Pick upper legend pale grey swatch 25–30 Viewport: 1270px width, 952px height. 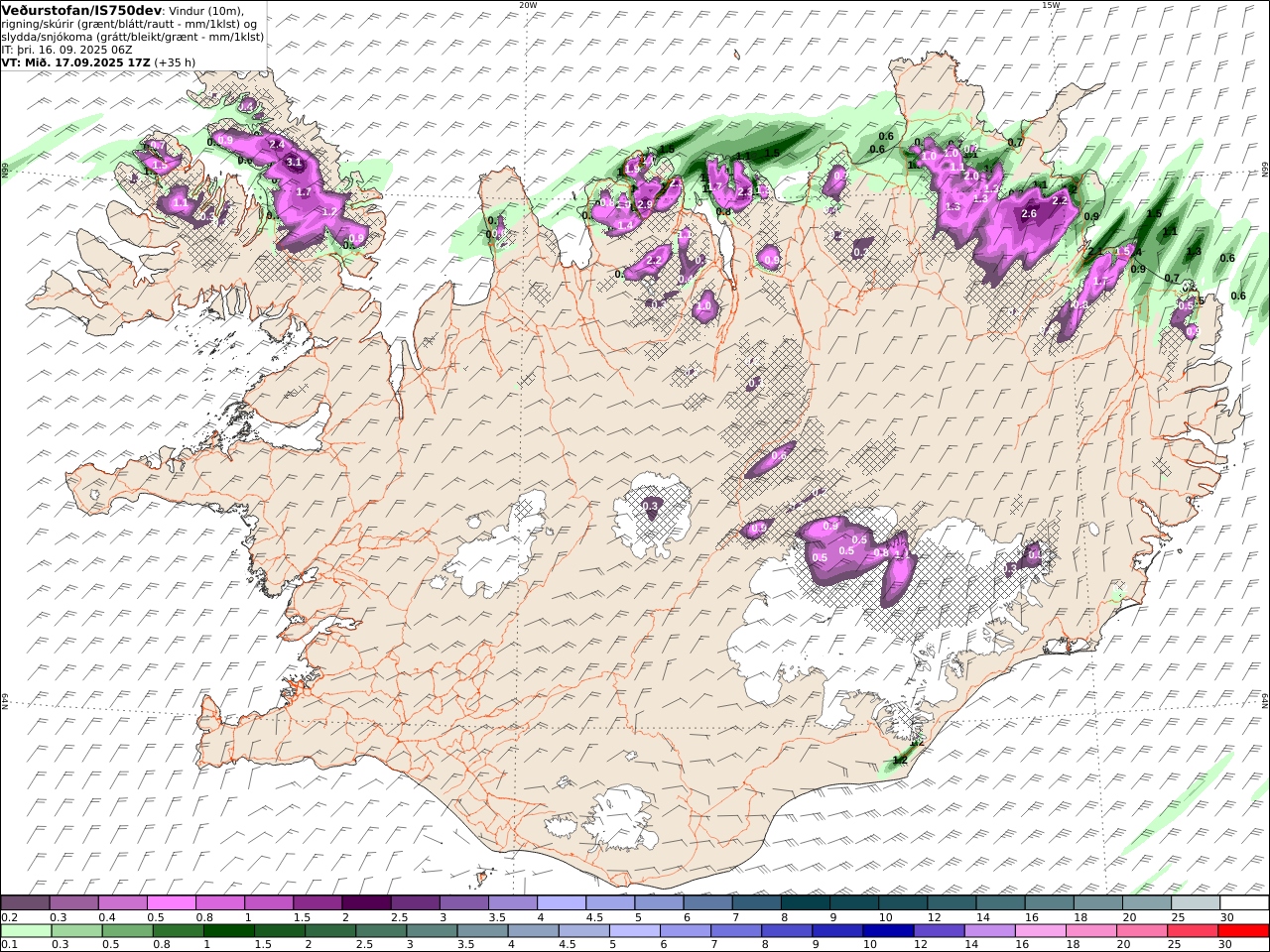coord(1195,903)
